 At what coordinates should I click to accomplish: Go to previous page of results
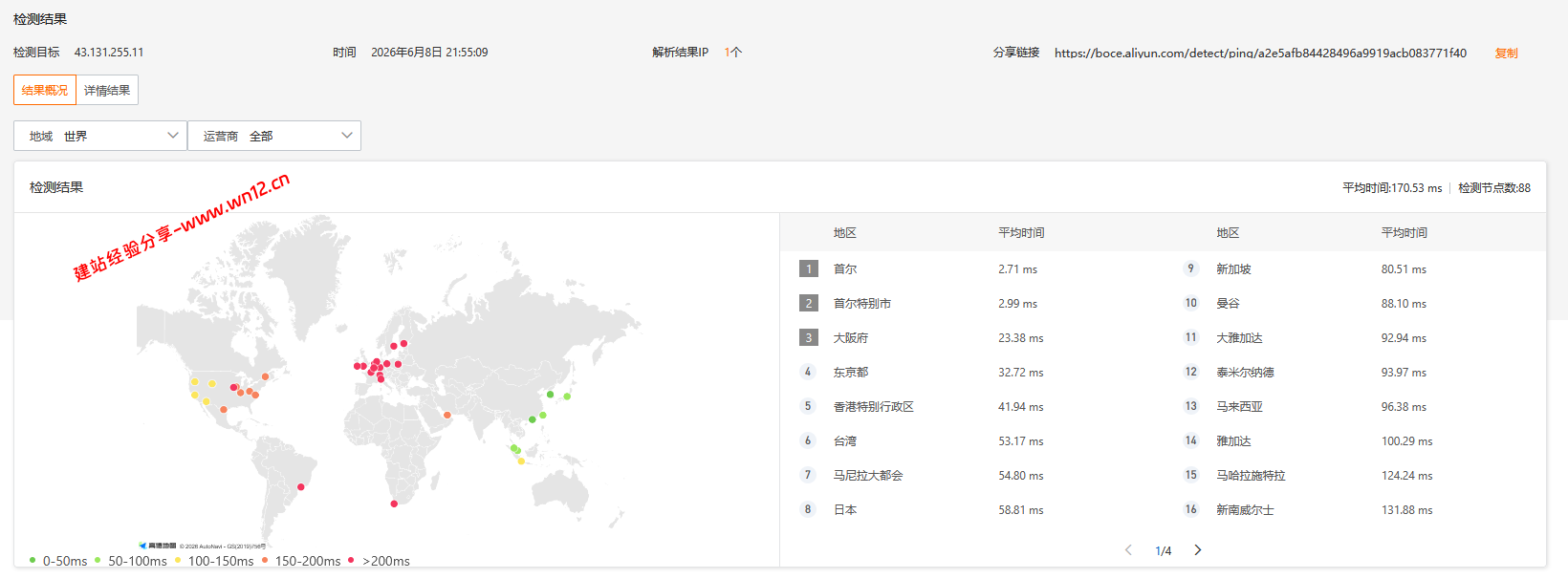[1128, 549]
